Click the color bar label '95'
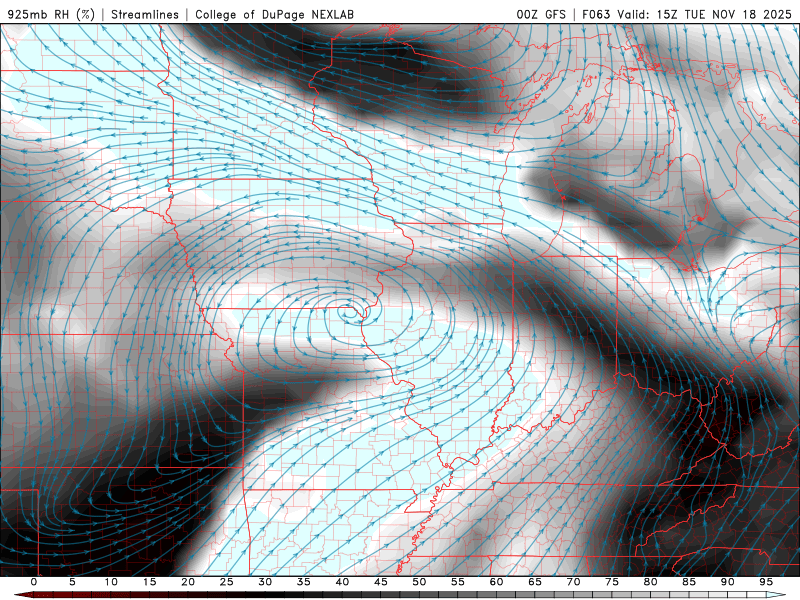Image resolution: width=800 pixels, height=600 pixels. point(766,582)
